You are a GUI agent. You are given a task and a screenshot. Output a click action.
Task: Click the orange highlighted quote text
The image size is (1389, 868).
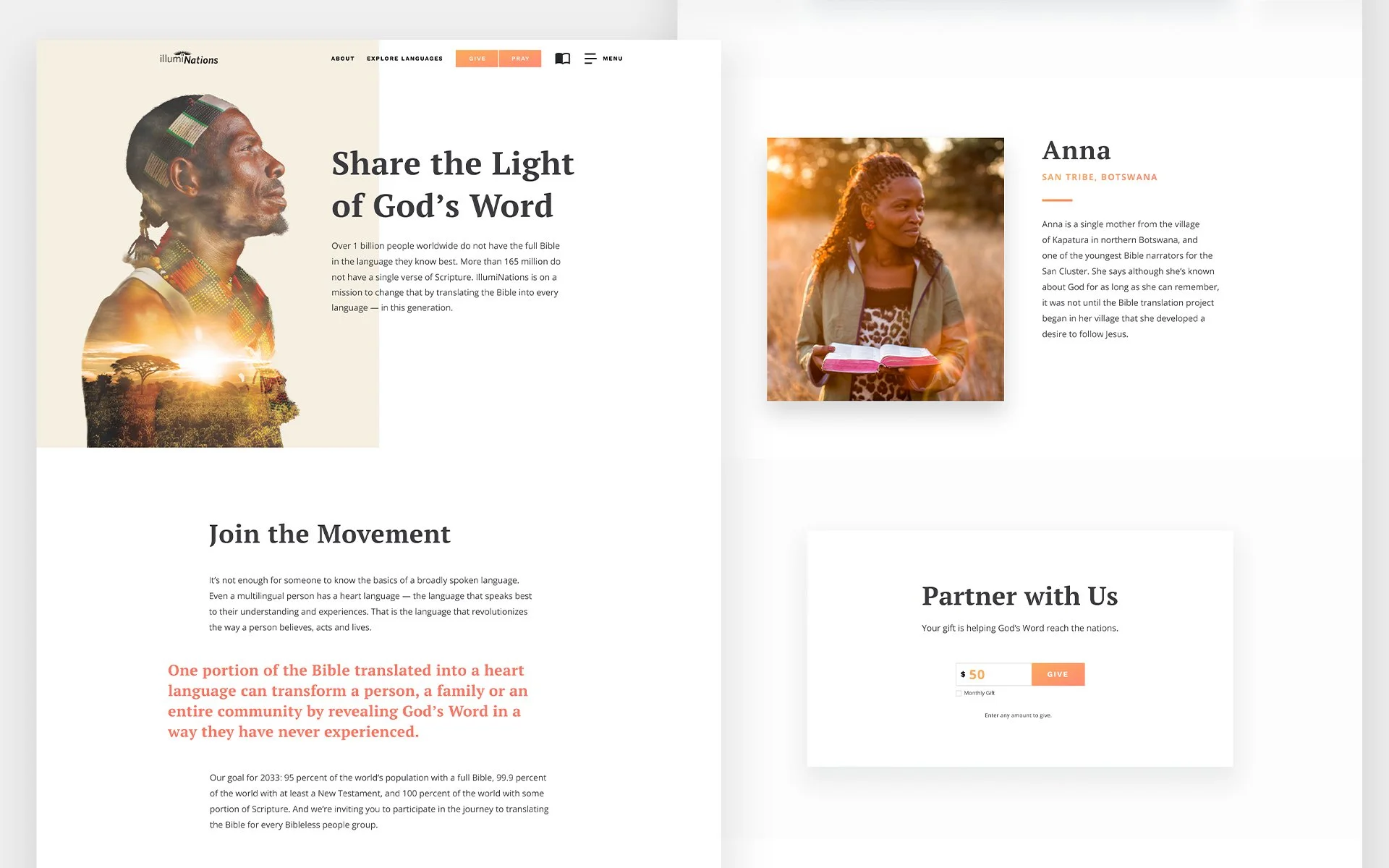point(348,701)
